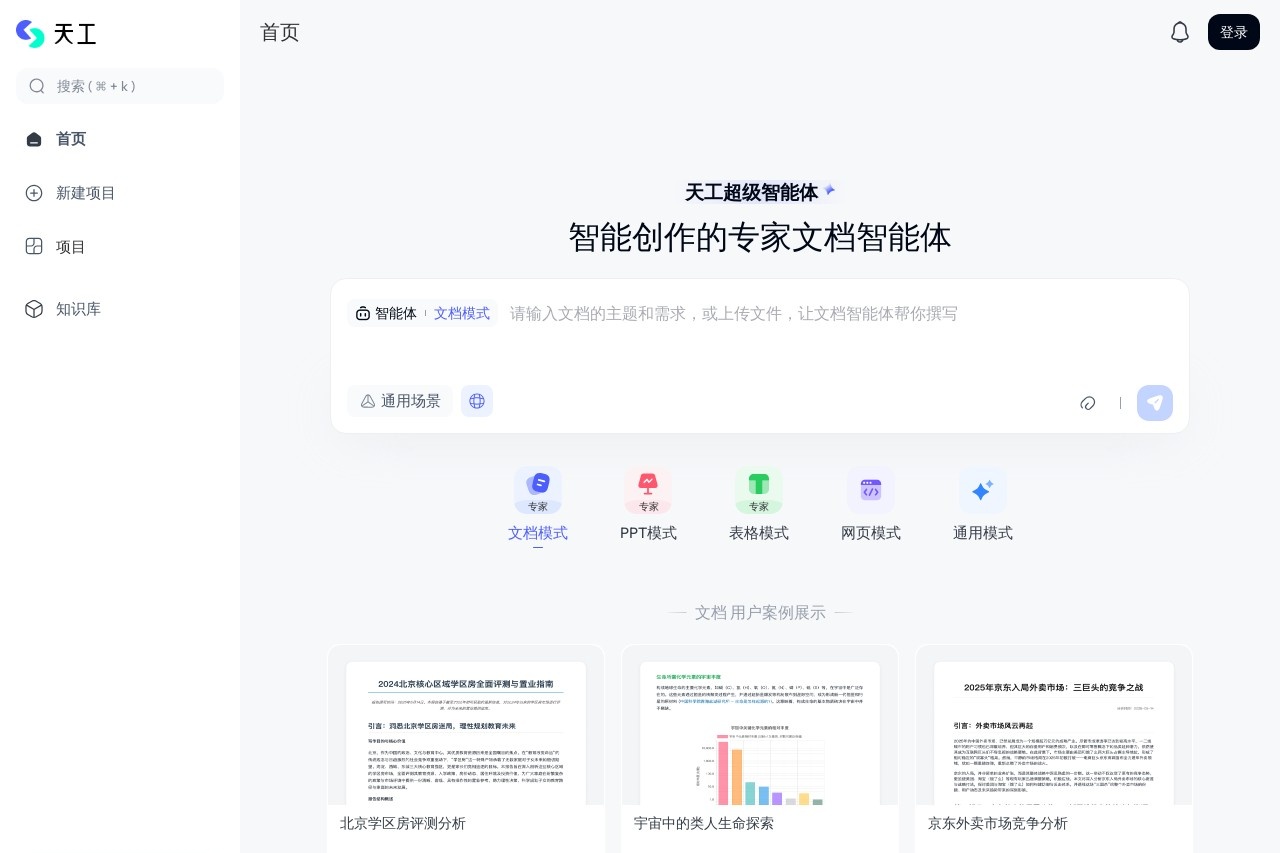Click the 登录 login button
Image resolution: width=1280 pixels, height=853 pixels.
point(1234,32)
